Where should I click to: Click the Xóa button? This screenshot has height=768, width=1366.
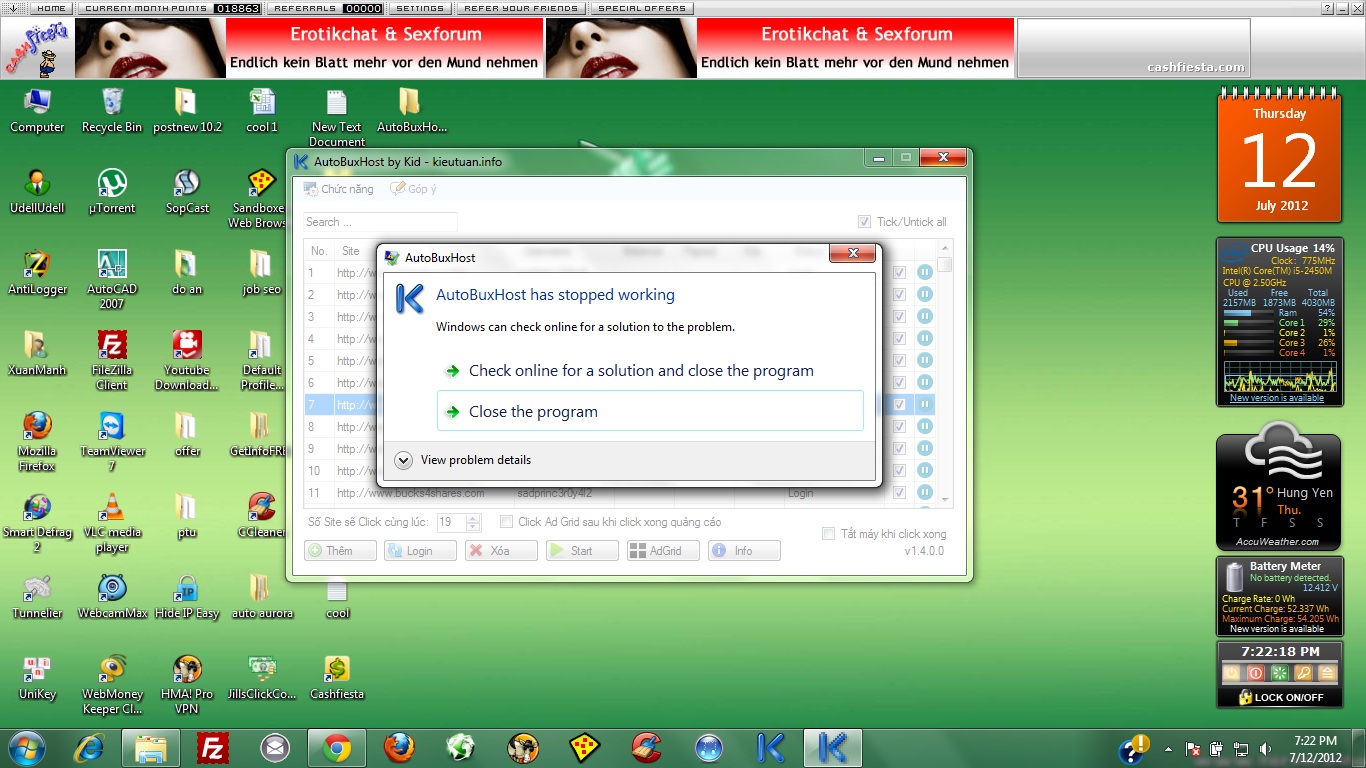tap(501, 551)
